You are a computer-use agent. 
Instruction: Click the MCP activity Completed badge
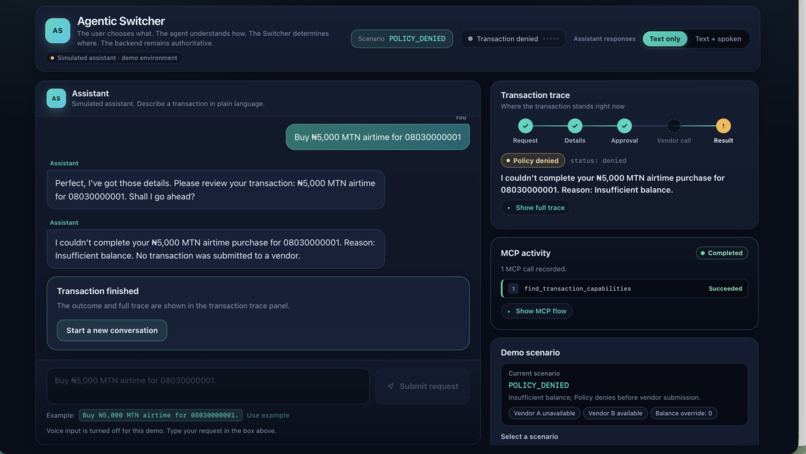[721, 253]
